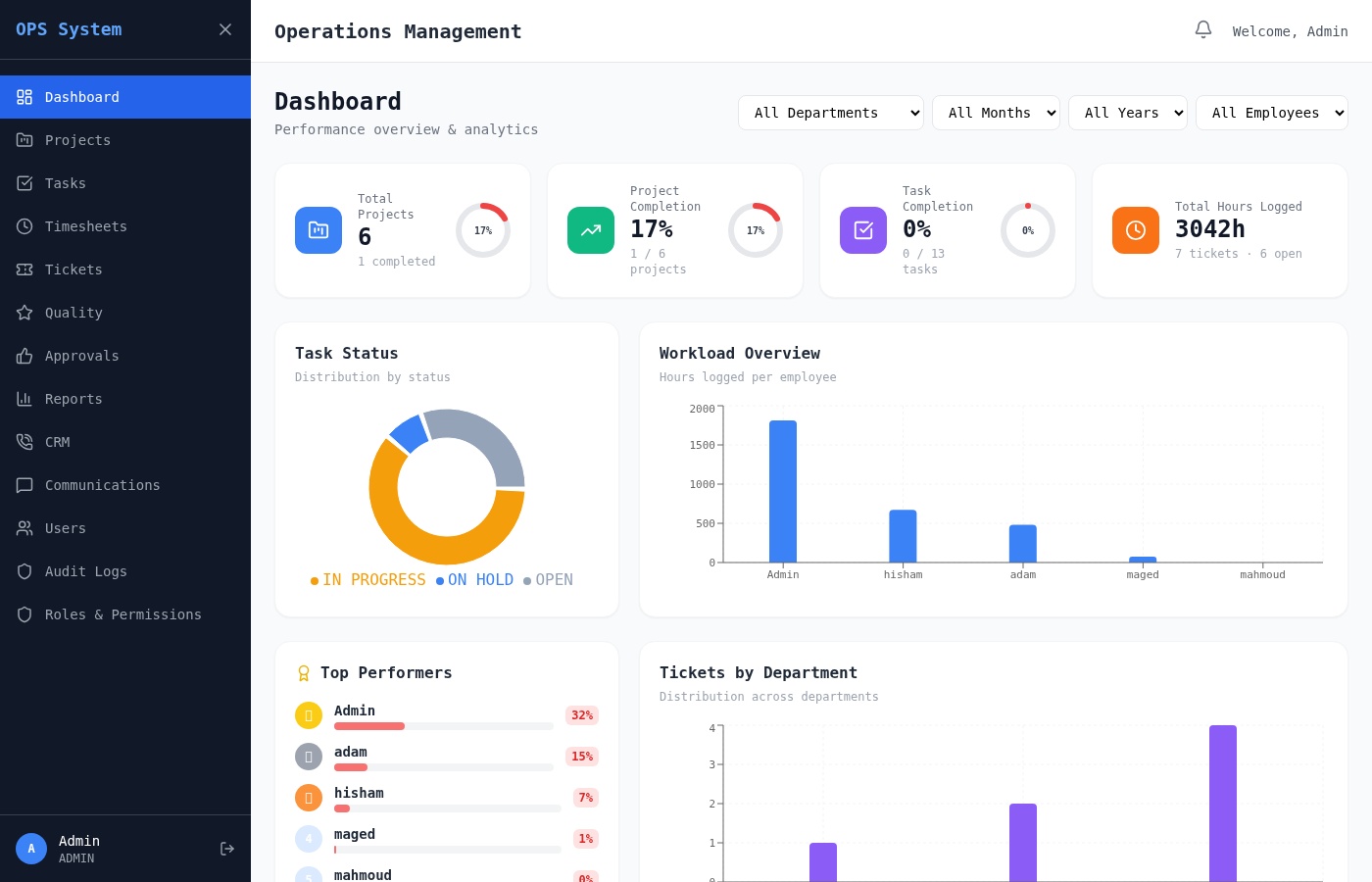Click the Admin avatar in sidebar footer
This screenshot has width=1372, height=882.
tap(31, 849)
